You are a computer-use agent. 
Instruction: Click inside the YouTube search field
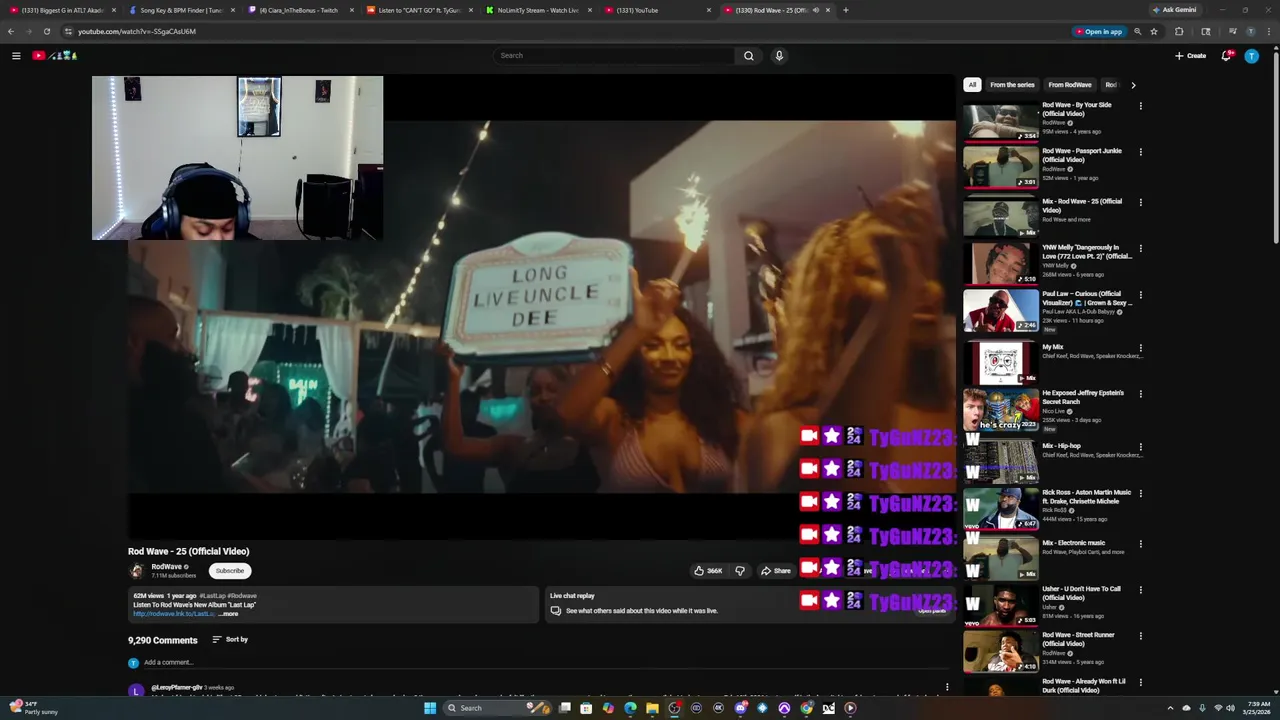tap(613, 56)
